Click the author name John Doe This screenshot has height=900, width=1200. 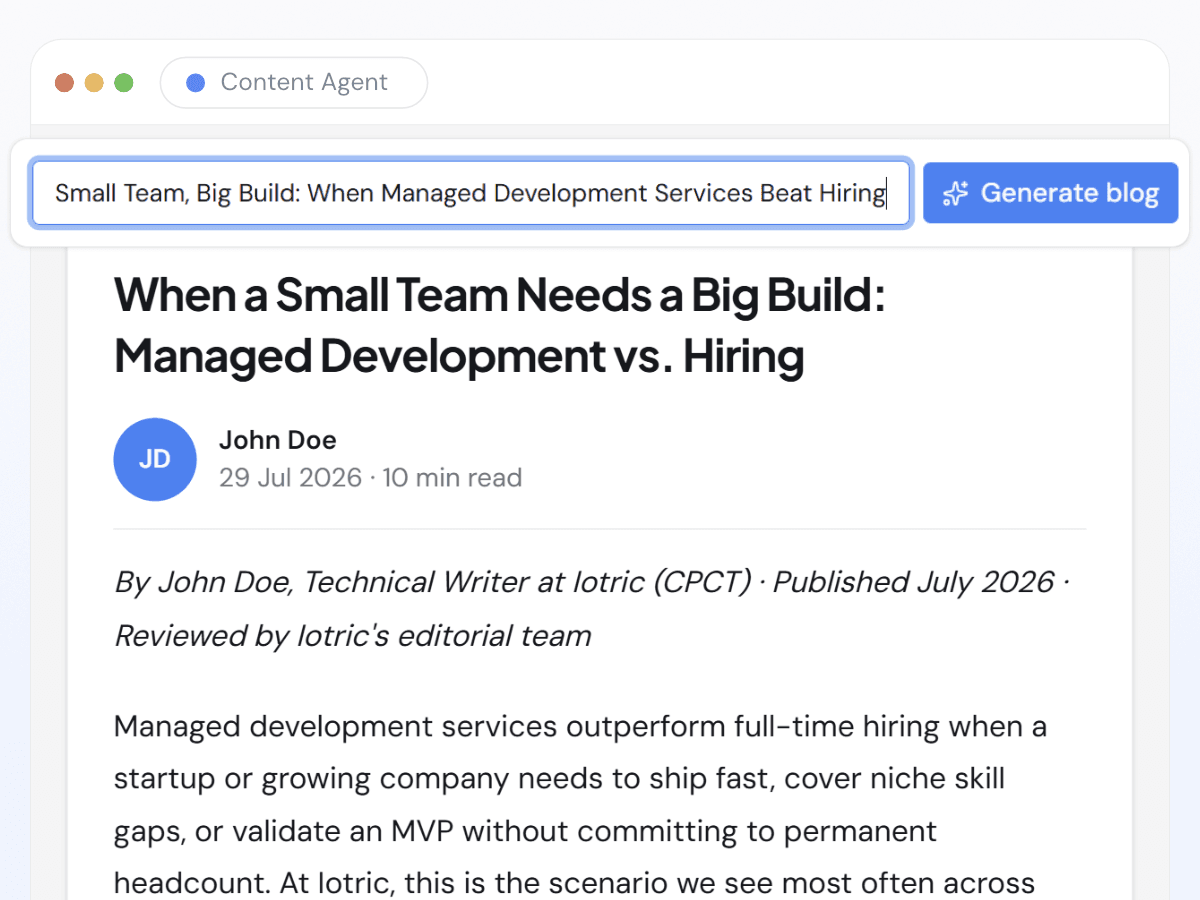tap(278, 440)
